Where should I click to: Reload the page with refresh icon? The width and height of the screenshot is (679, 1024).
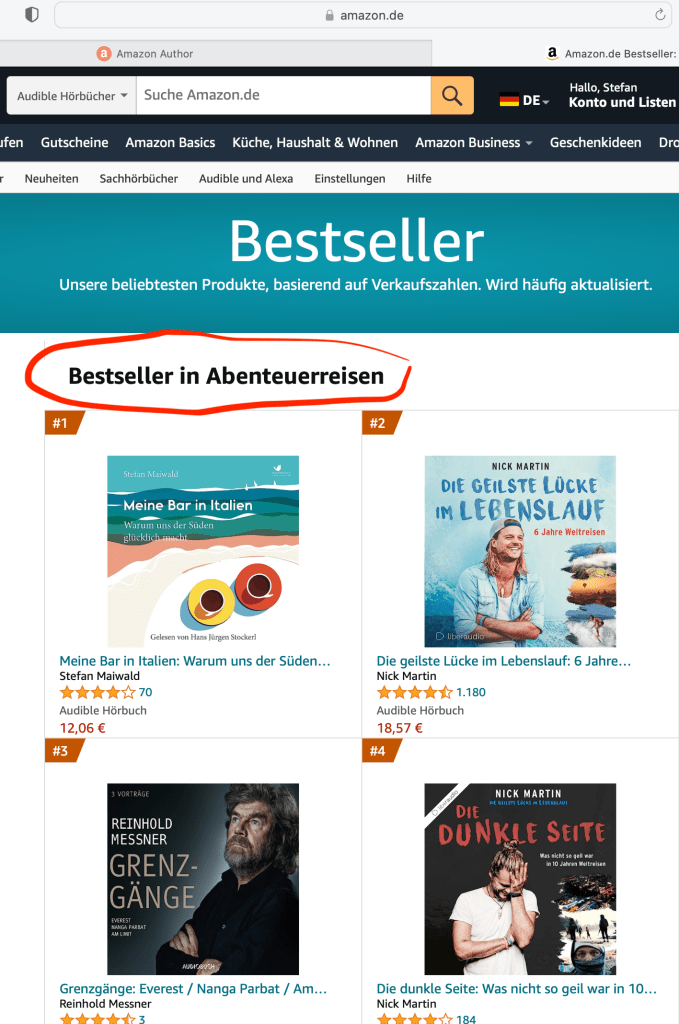tap(660, 14)
